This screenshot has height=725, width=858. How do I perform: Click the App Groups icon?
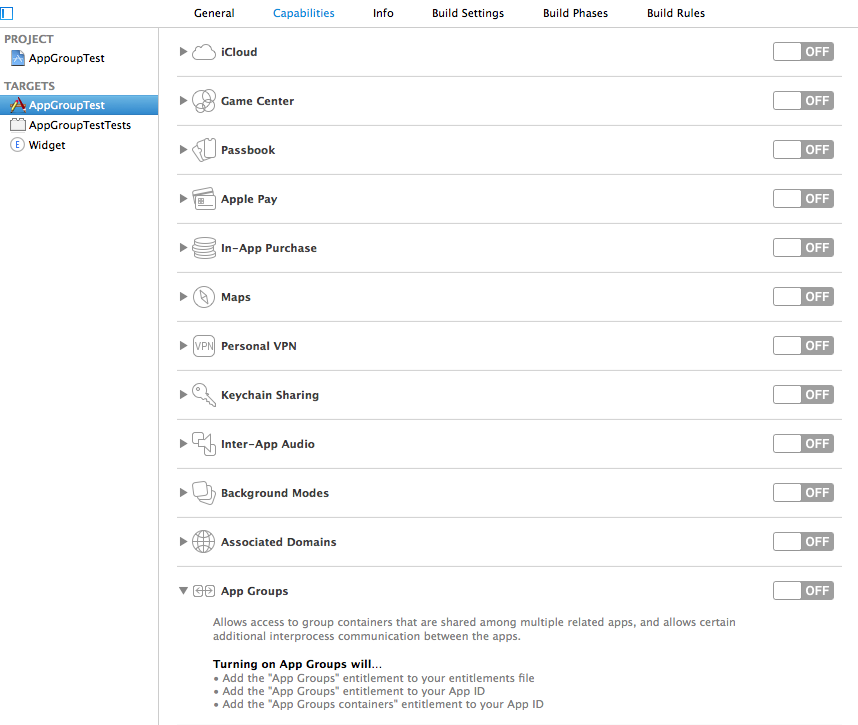[204, 591]
